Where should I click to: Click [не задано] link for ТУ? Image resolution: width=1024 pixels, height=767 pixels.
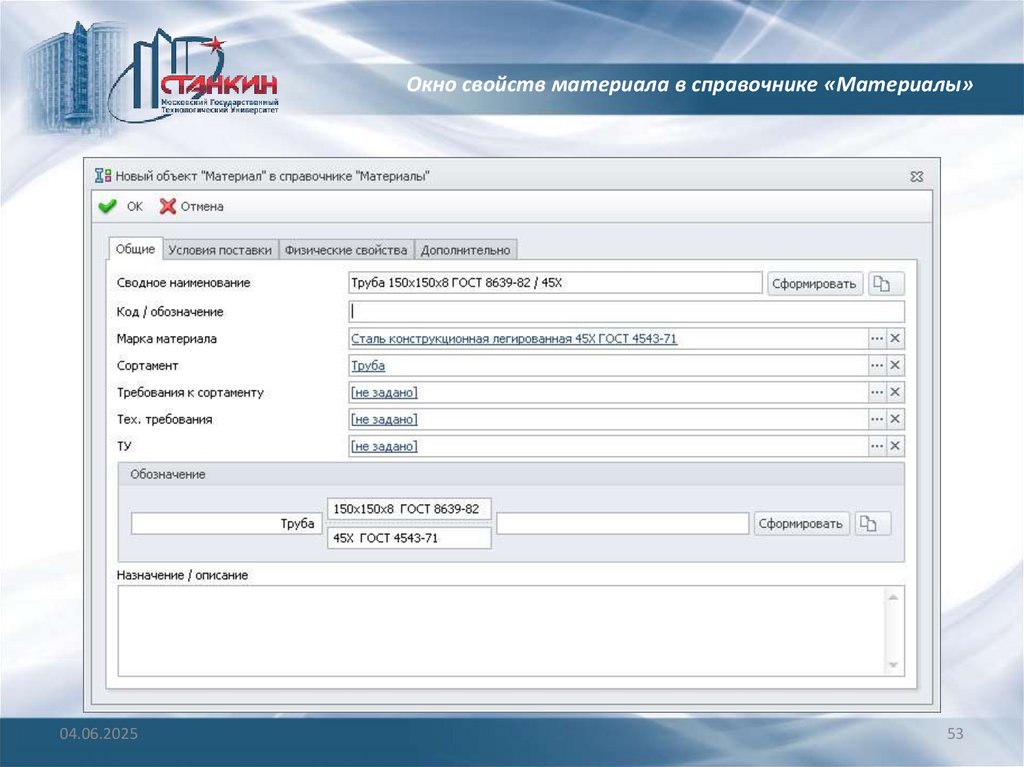[384, 446]
